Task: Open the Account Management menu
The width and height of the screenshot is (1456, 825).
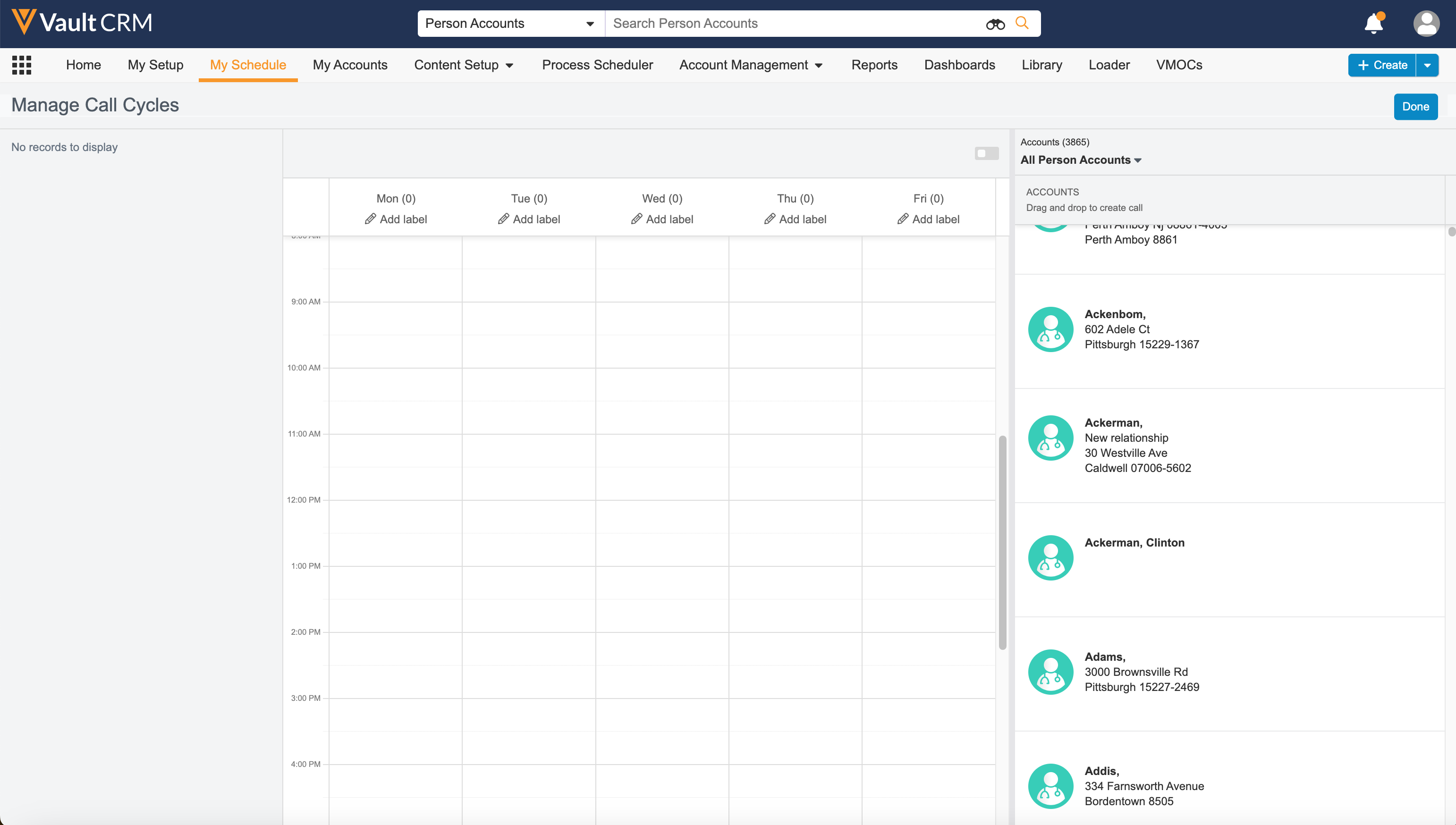Action: coord(750,65)
